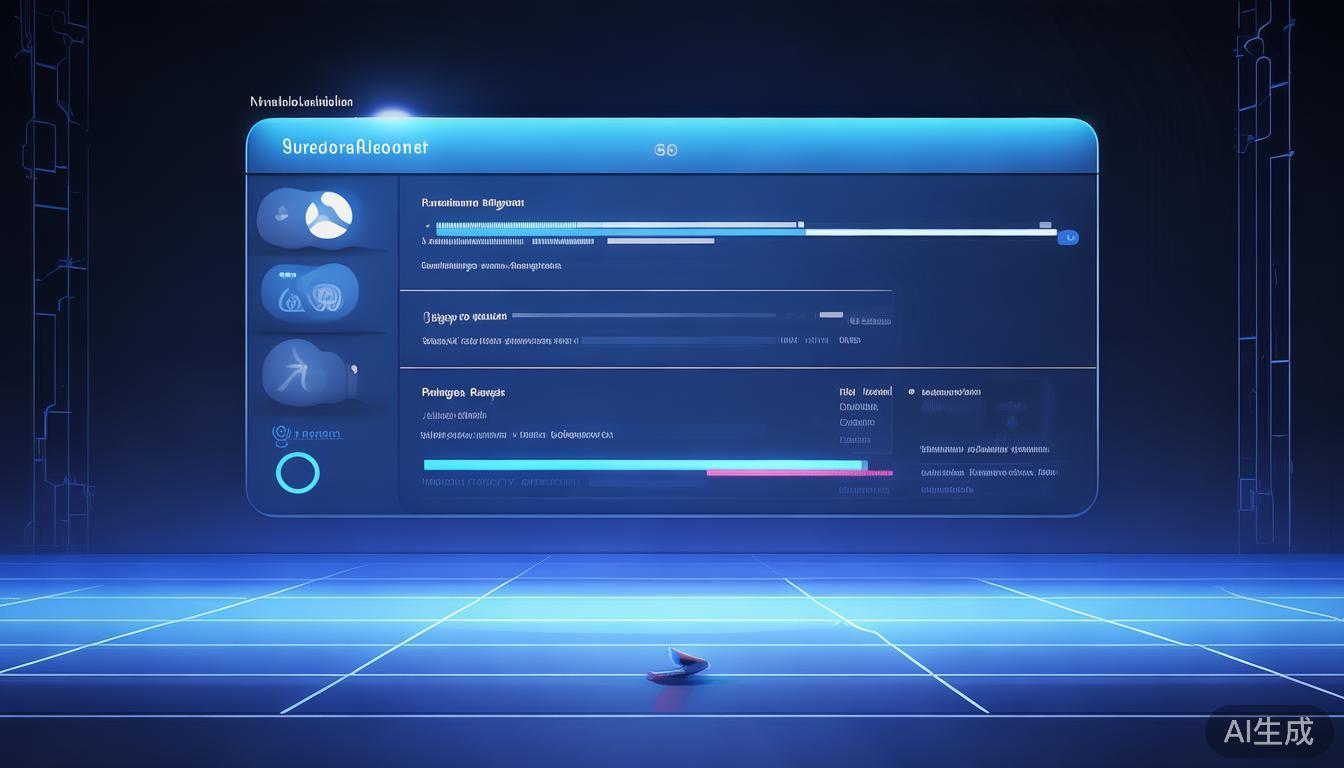Open the 'Suredora' title in header bar
Image resolution: width=1344 pixels, height=768 pixels.
354,147
